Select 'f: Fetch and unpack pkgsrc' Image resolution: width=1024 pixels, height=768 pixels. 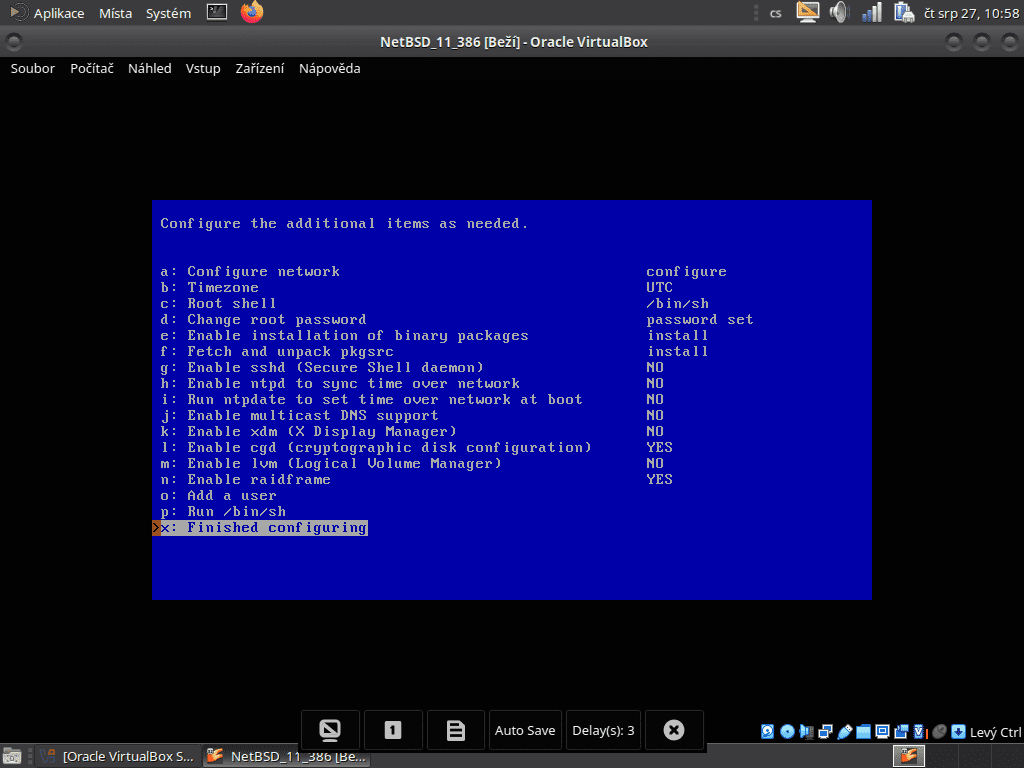[x=277, y=352]
